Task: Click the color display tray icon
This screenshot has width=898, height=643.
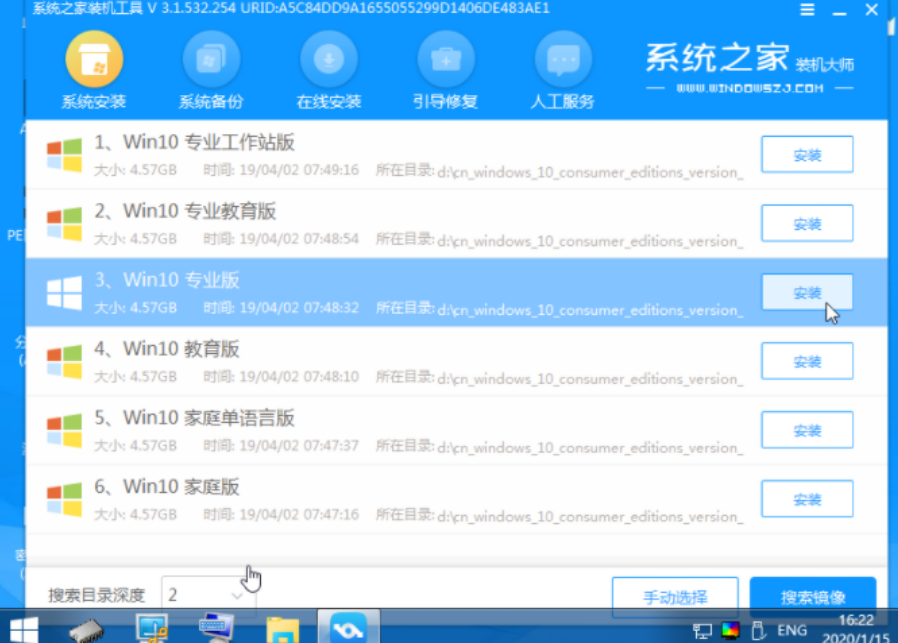Action: pos(730,630)
